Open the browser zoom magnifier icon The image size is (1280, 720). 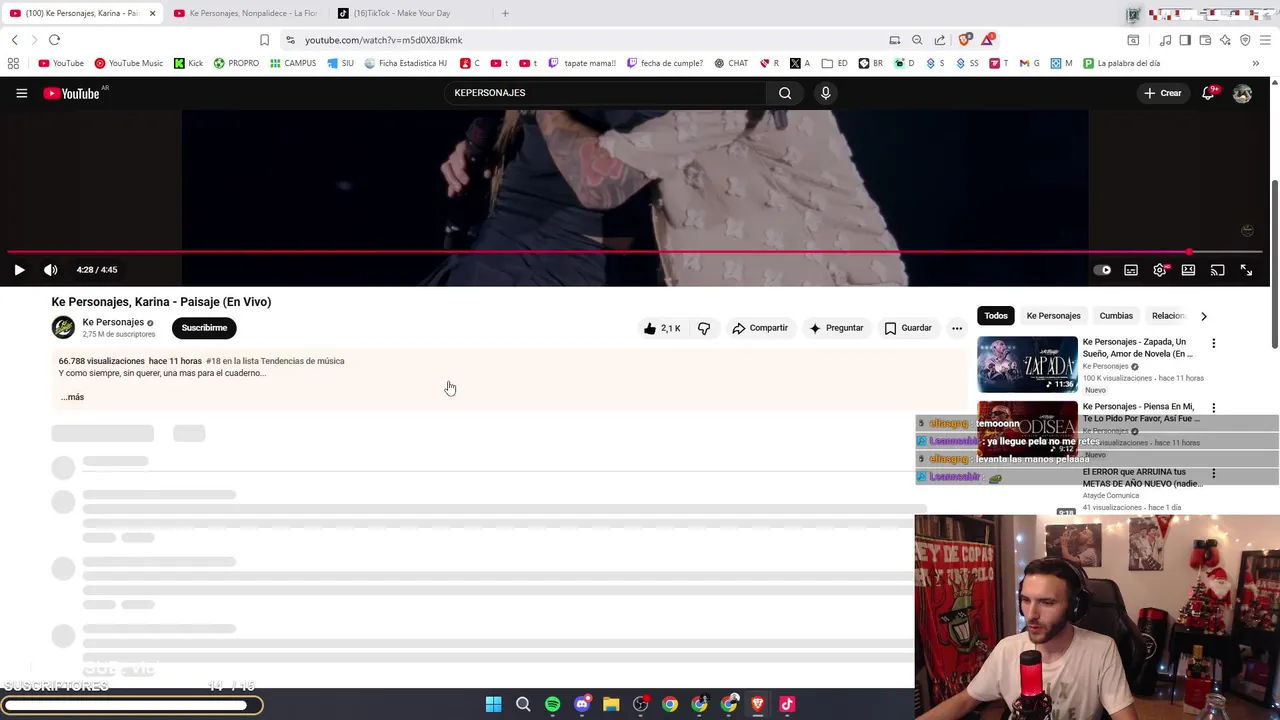(917, 40)
